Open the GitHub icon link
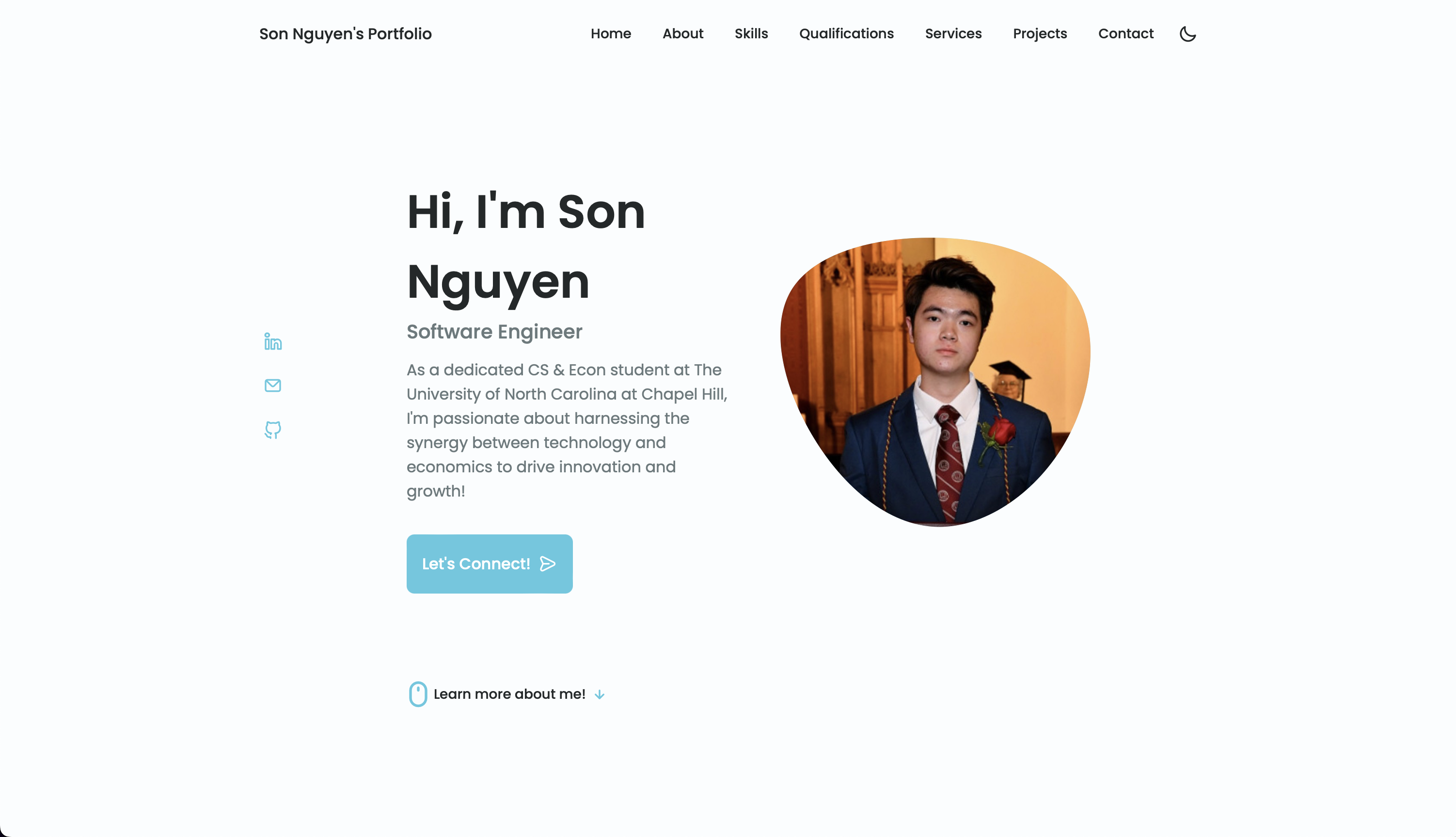Viewport: 1456px width, 837px height. pyautogui.click(x=273, y=430)
